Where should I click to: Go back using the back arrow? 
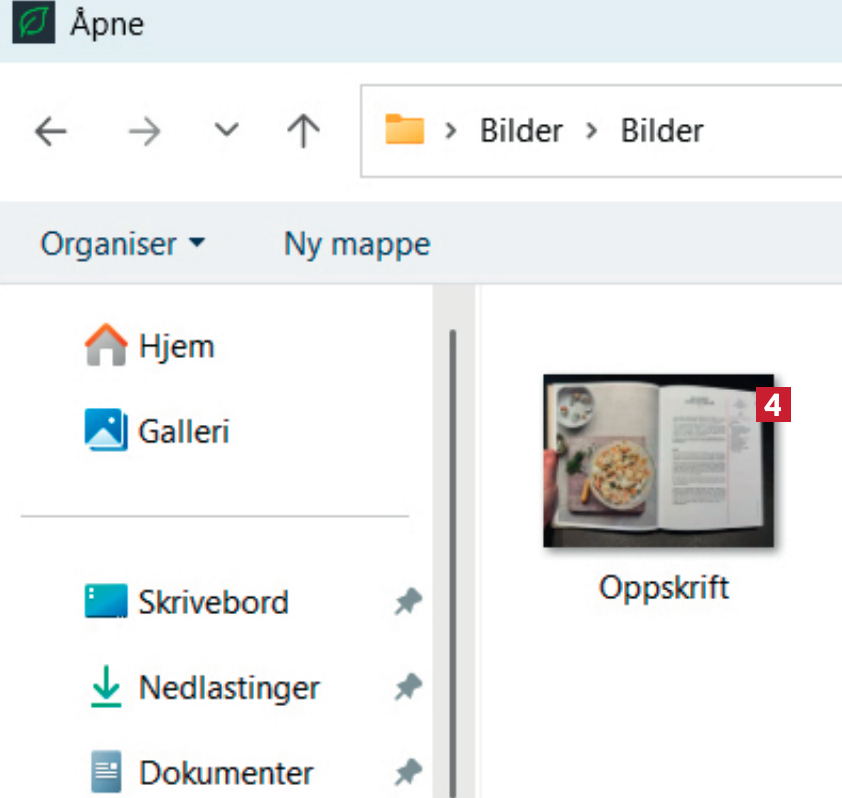pos(51,131)
